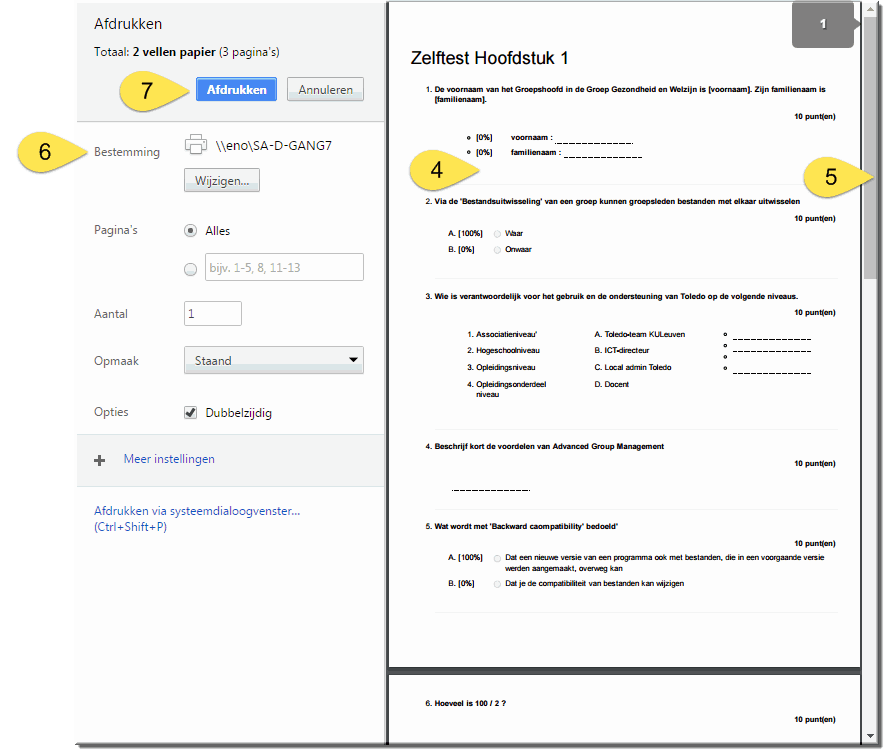Click the page 1 indicator badge
The width and height of the screenshot is (887, 753).
coord(823,24)
